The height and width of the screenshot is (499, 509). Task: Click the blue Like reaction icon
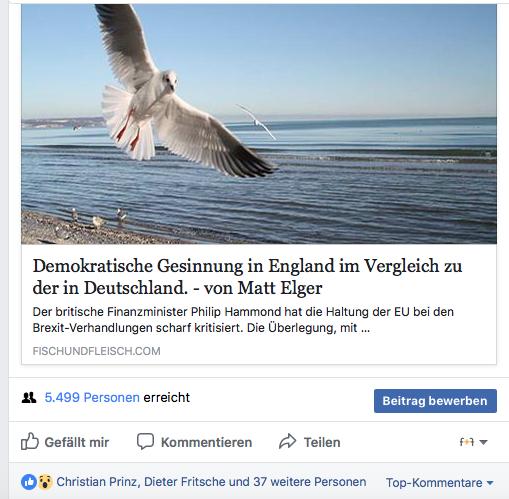point(29,482)
